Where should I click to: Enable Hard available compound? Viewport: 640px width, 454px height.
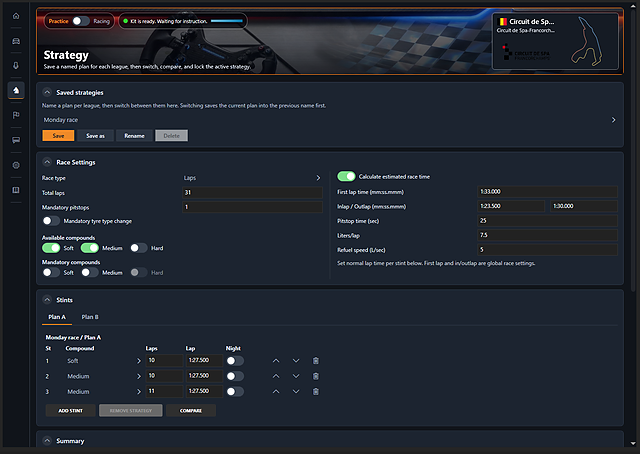[x=139, y=248]
